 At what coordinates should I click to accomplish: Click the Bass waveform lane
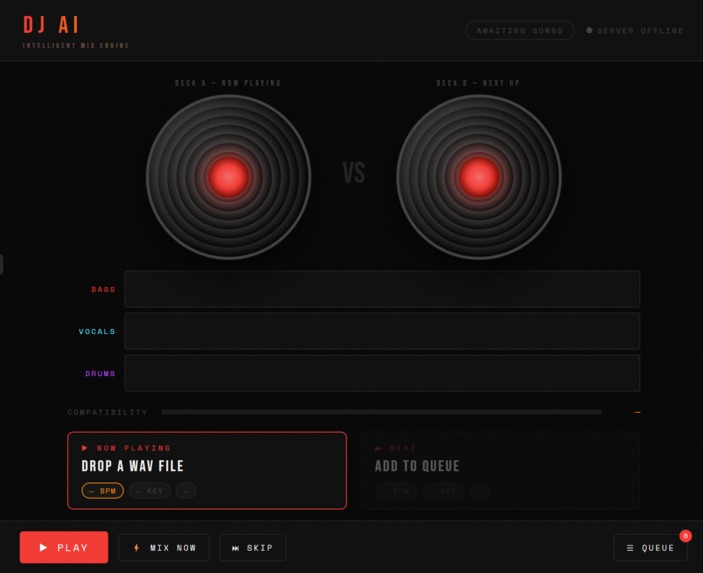click(x=382, y=289)
